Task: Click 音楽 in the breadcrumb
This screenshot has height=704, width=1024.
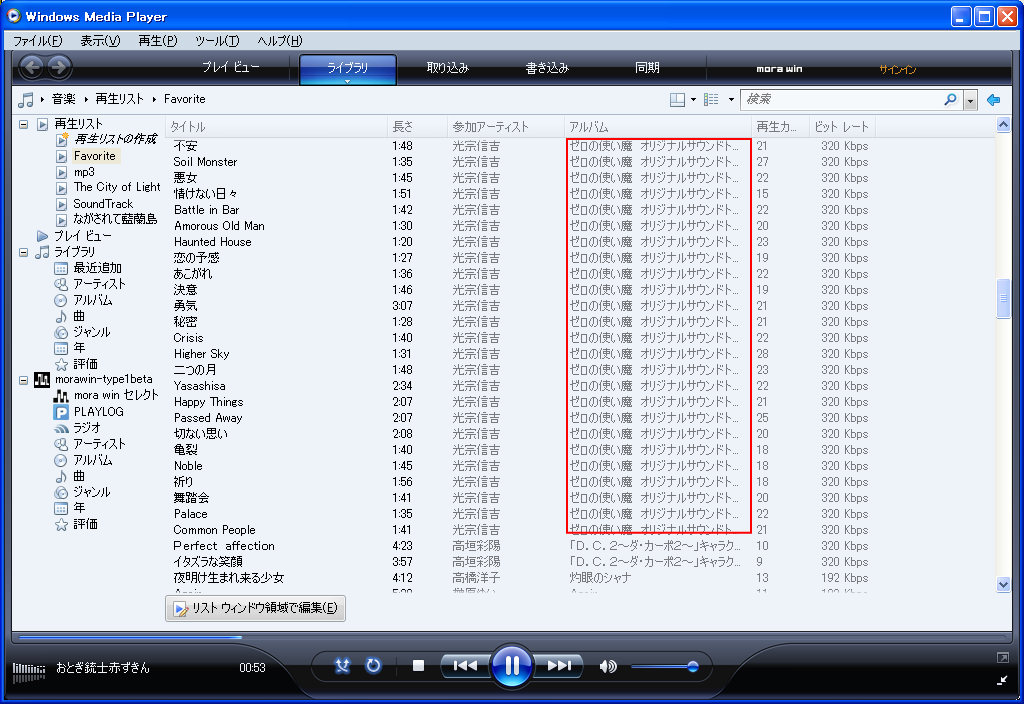Action: [64, 99]
